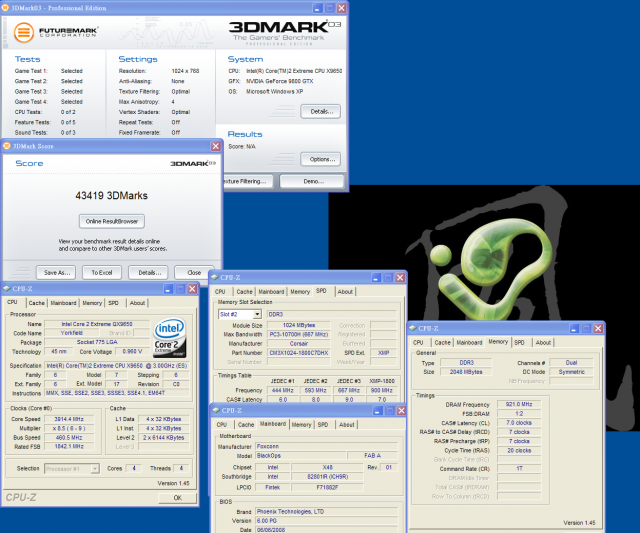The height and width of the screenshot is (533, 640).
Task: Click the memory Size value 2048 MBytes
Action: tap(466, 372)
